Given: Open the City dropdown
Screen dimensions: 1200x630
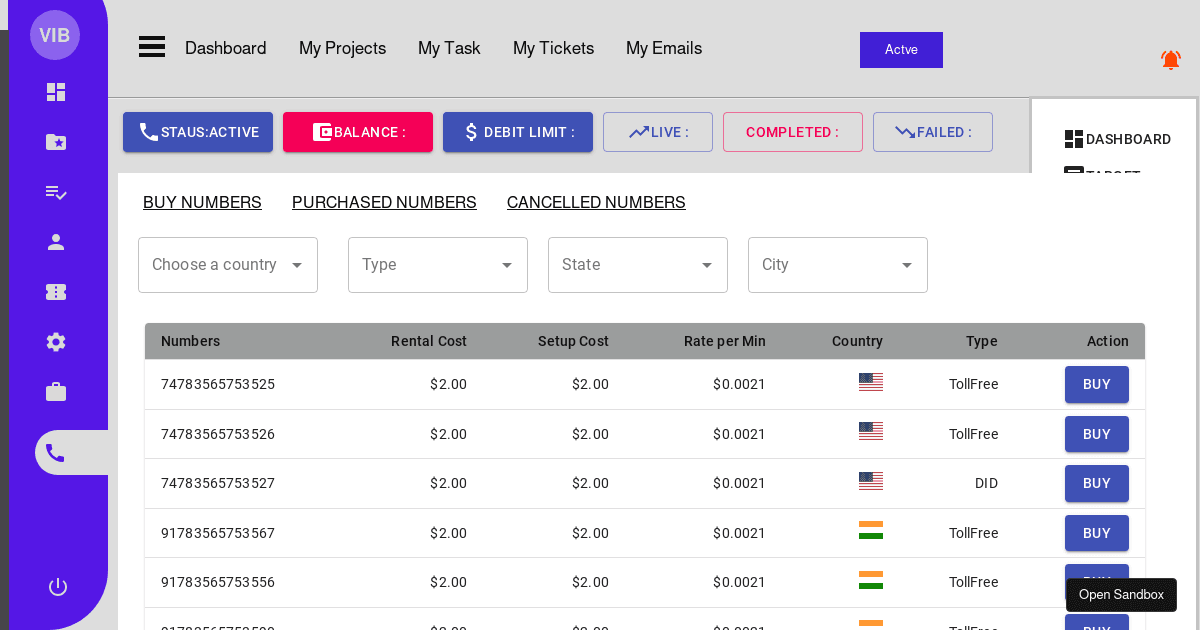Looking at the screenshot, I should 838,265.
